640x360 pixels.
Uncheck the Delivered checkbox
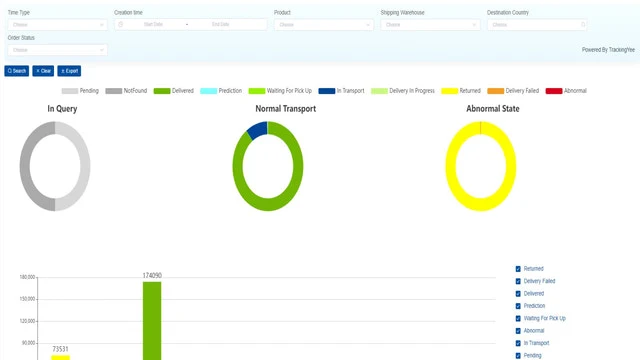pyautogui.click(x=518, y=294)
